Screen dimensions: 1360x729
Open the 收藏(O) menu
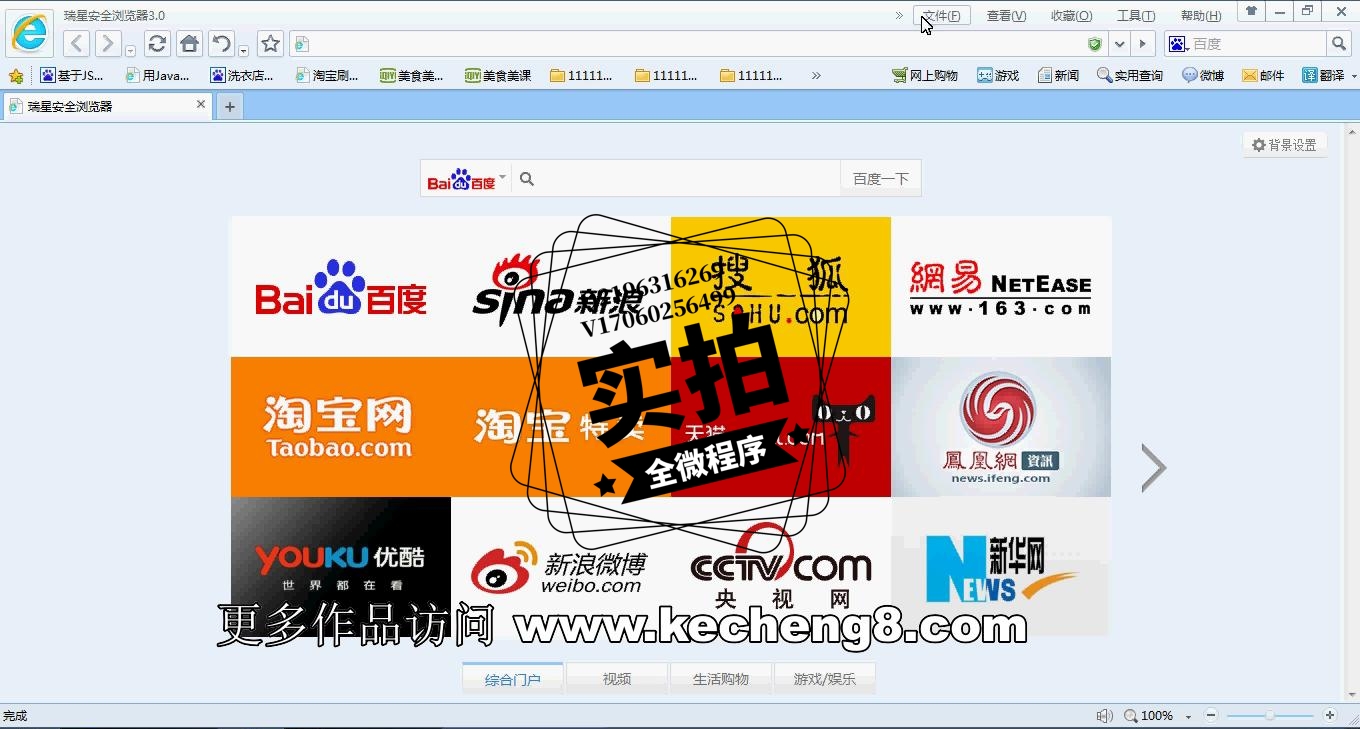point(1071,16)
